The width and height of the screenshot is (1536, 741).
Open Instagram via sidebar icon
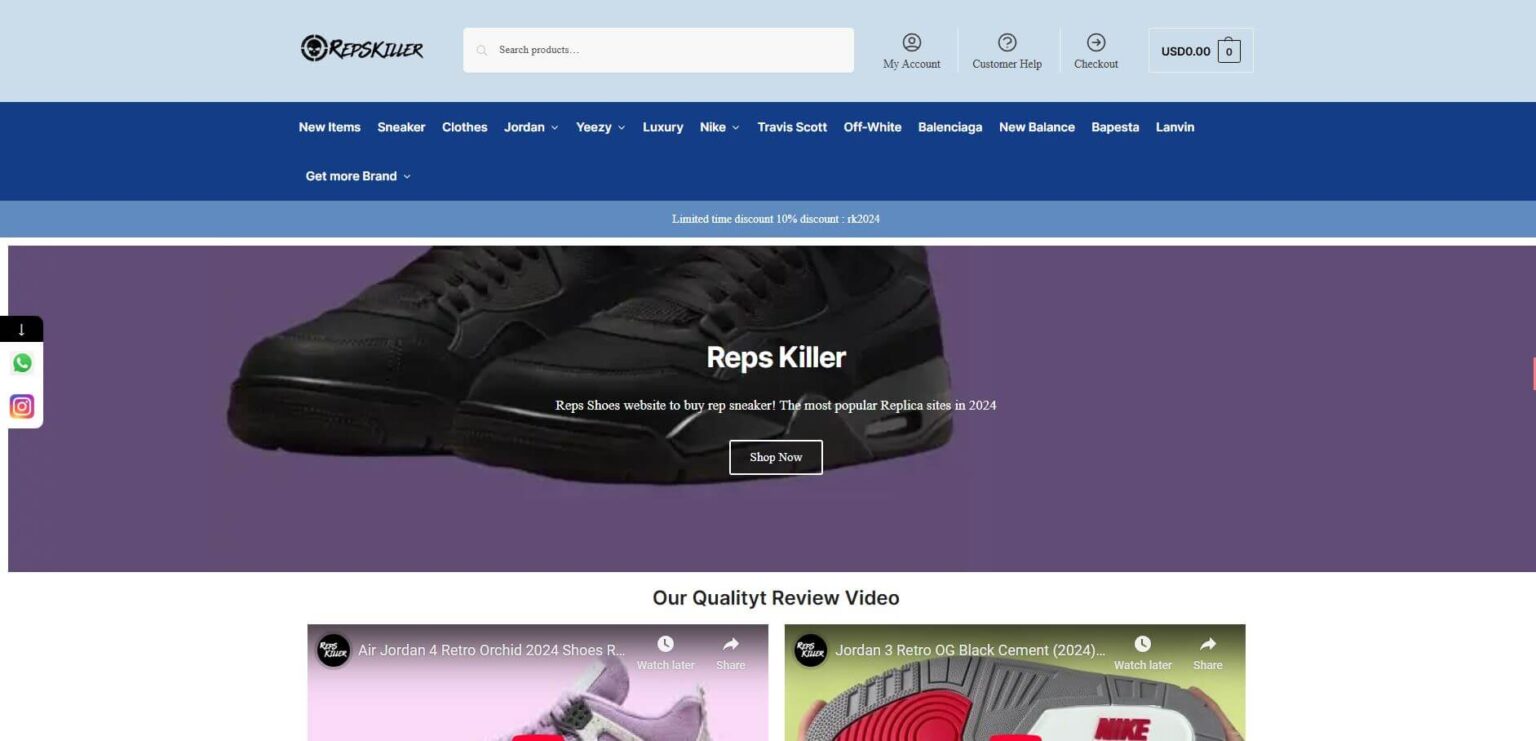pos(21,405)
